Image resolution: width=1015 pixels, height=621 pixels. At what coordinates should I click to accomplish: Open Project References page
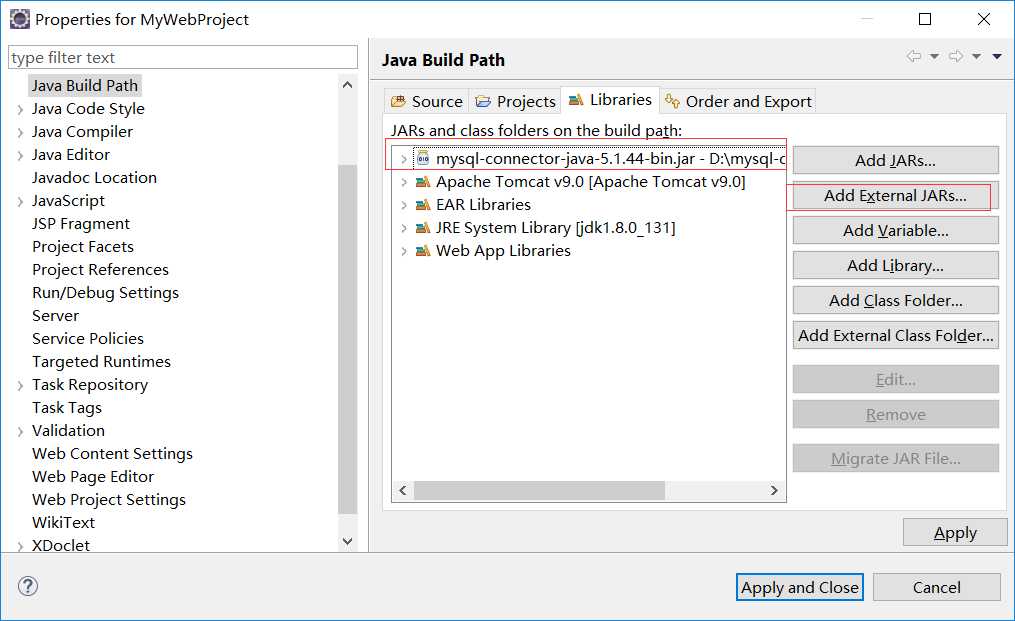click(x=100, y=269)
